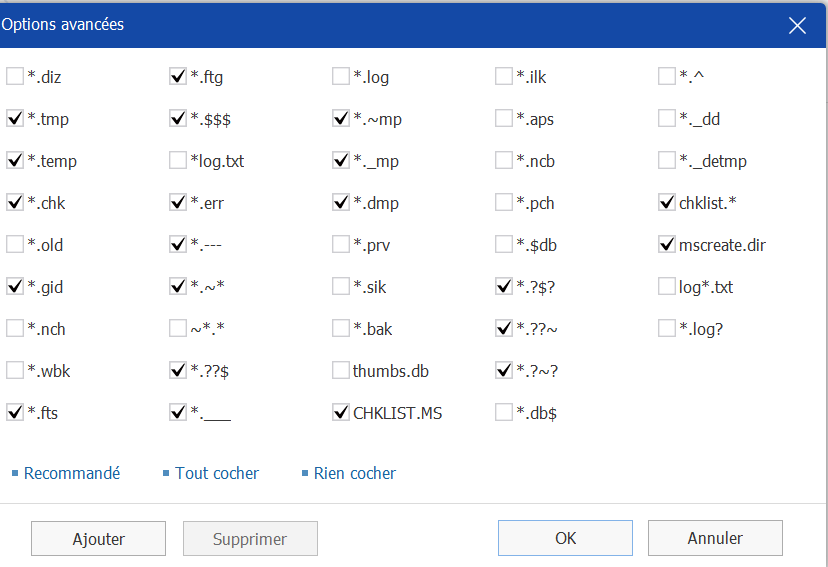
Task: Enable the *log.txt checkbox
Action: click(x=178, y=160)
